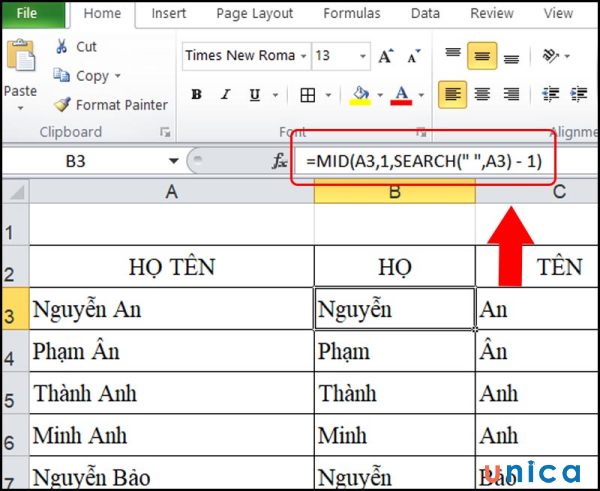Click the text orientation icon
The width and height of the screenshot is (600, 491).
click(x=550, y=56)
